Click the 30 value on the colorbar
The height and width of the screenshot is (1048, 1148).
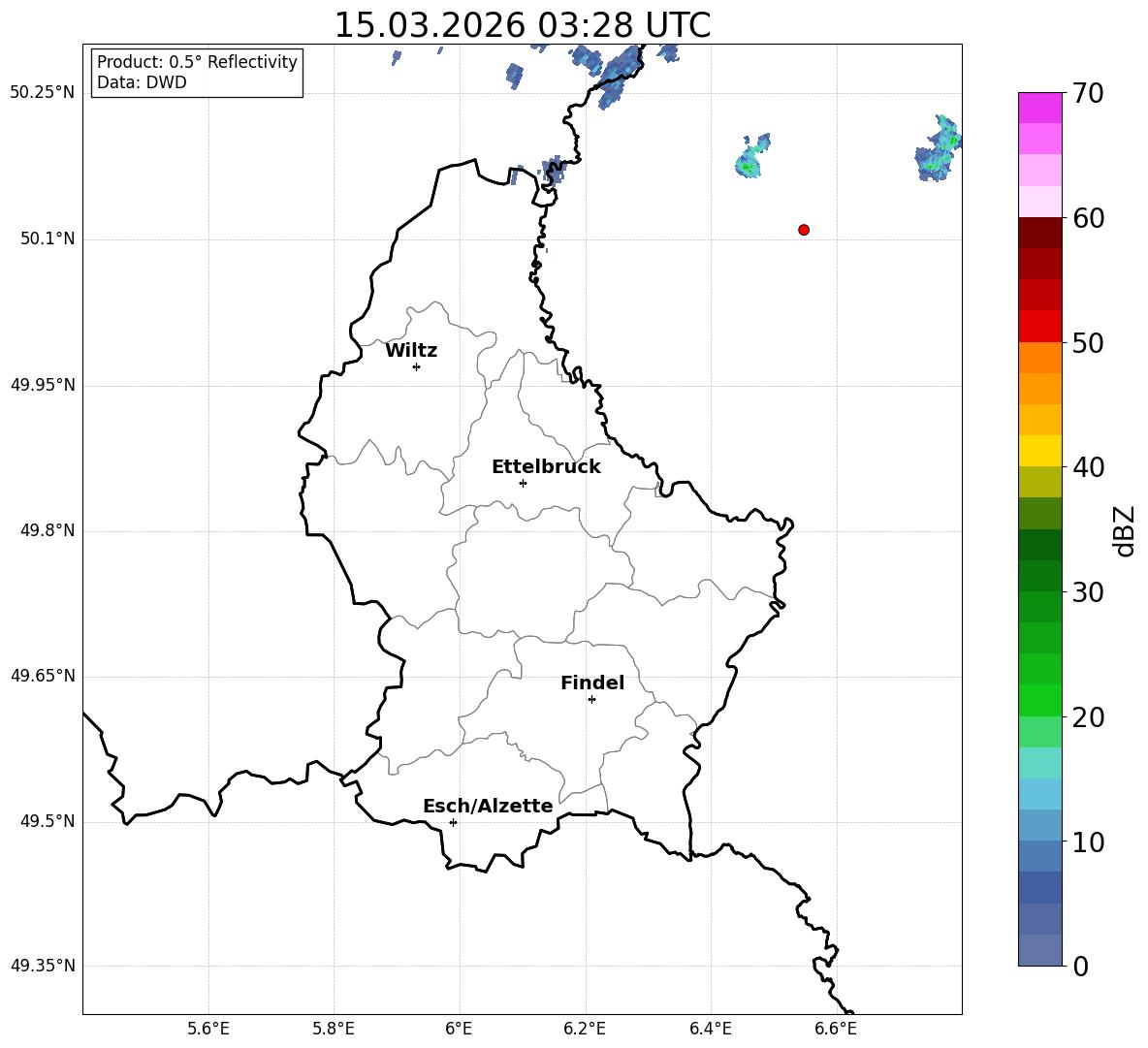pyautogui.click(x=1087, y=592)
